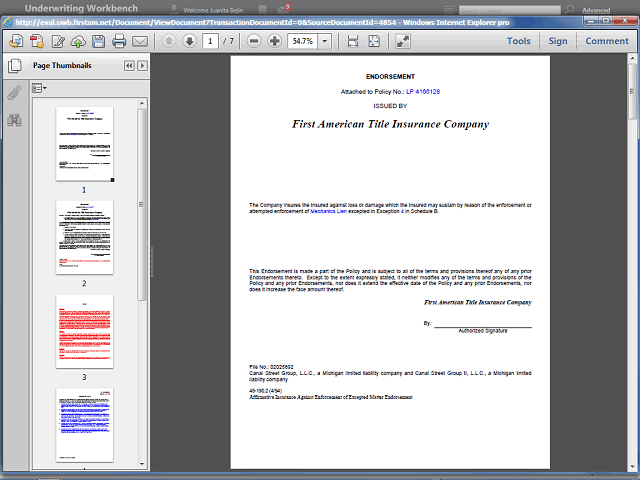640x480 pixels.
Task: Click the ISSUED BY text
Action: tap(390, 106)
